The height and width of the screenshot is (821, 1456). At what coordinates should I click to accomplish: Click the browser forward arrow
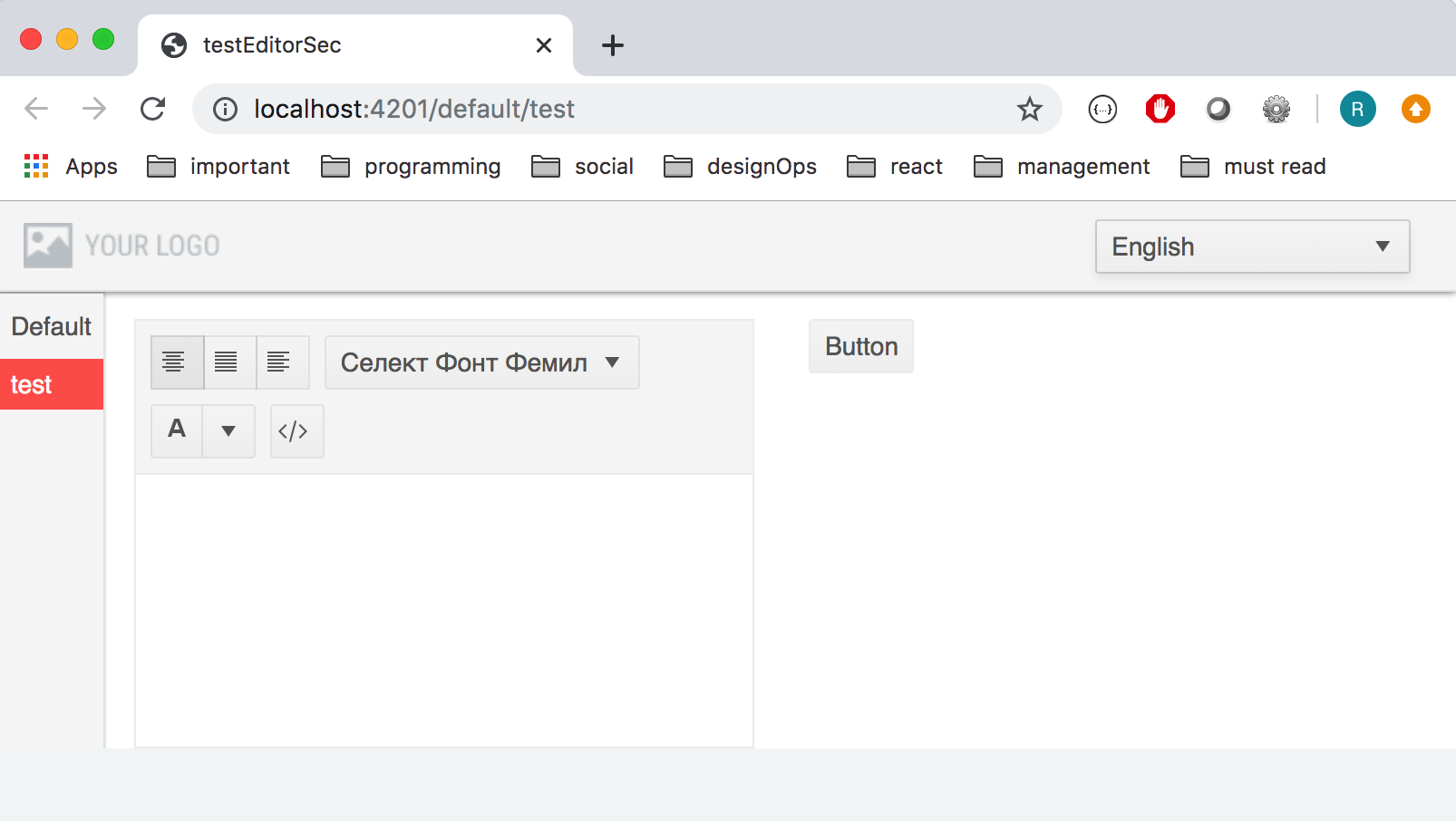(x=94, y=109)
